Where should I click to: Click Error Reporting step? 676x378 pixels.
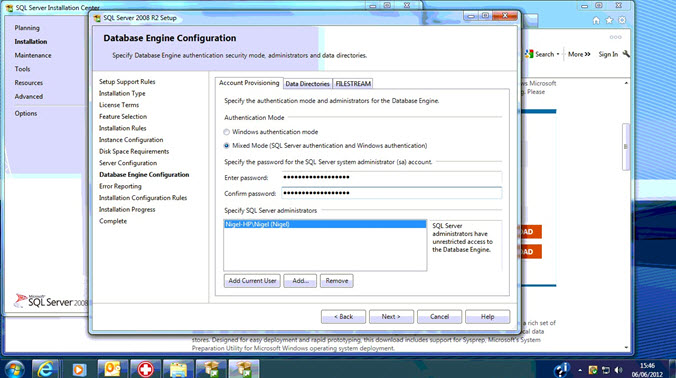120,186
